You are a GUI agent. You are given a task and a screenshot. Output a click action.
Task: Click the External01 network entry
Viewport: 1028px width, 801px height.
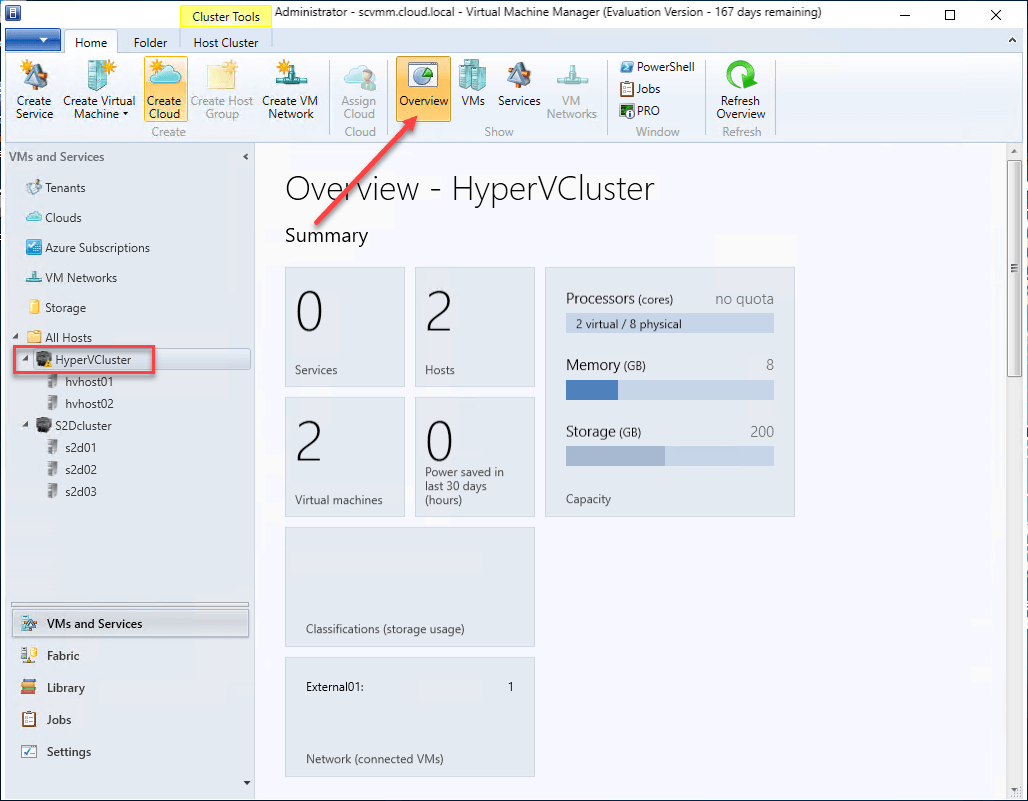tap(410, 687)
